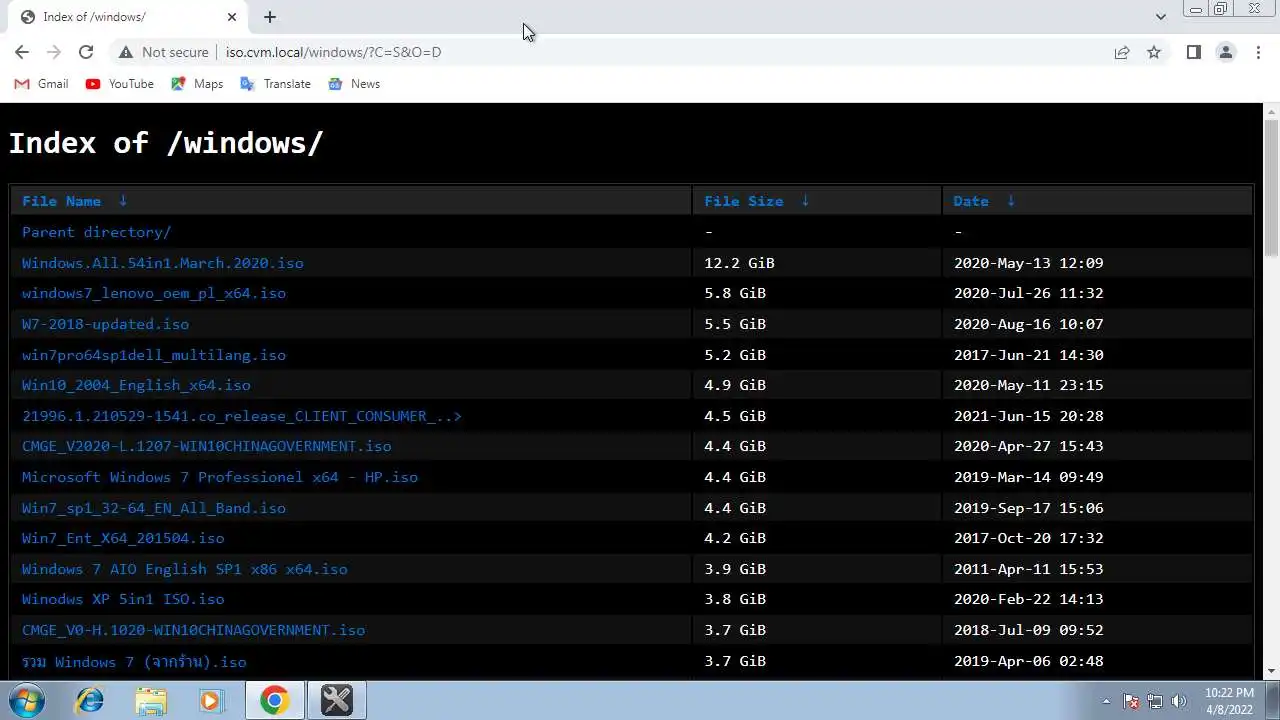Open Win7_Ent_X64_201504.iso link

(123, 538)
